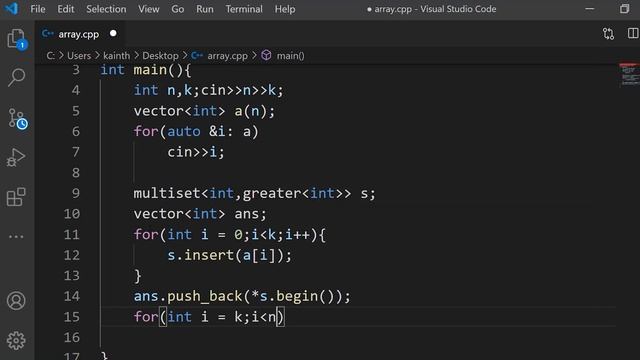This screenshot has width=640, height=360.
Task: Click 'ans;' on line 10
Action: [250, 214]
